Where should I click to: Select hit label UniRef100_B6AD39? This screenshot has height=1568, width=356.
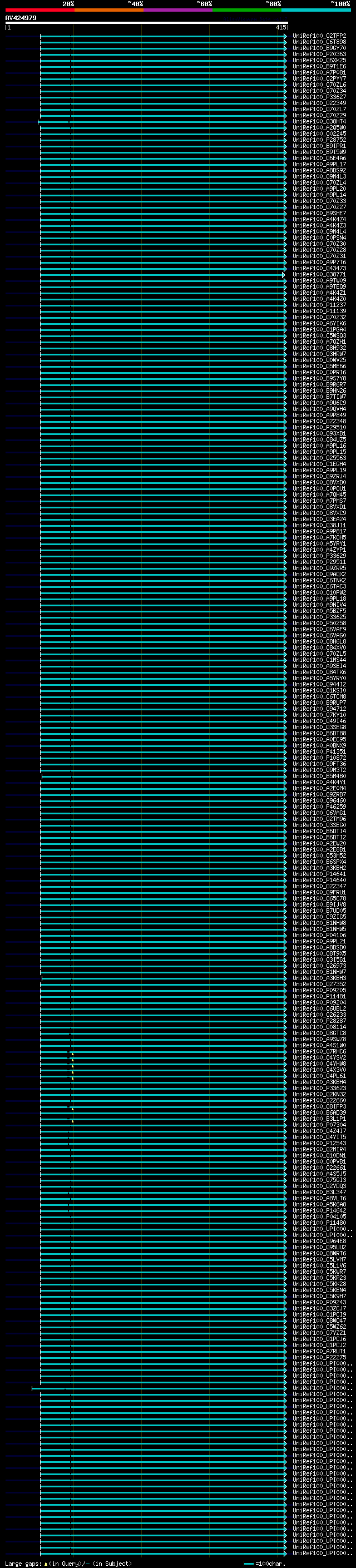point(319,1112)
